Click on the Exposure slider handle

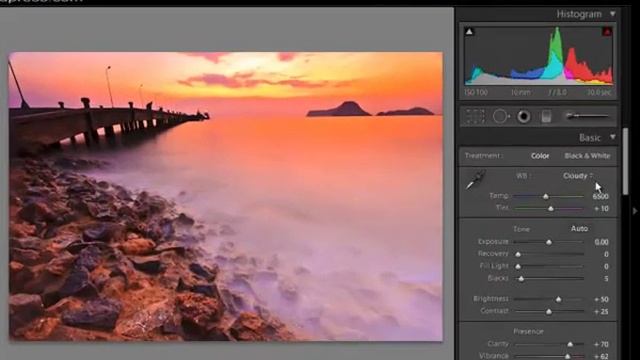click(x=549, y=242)
